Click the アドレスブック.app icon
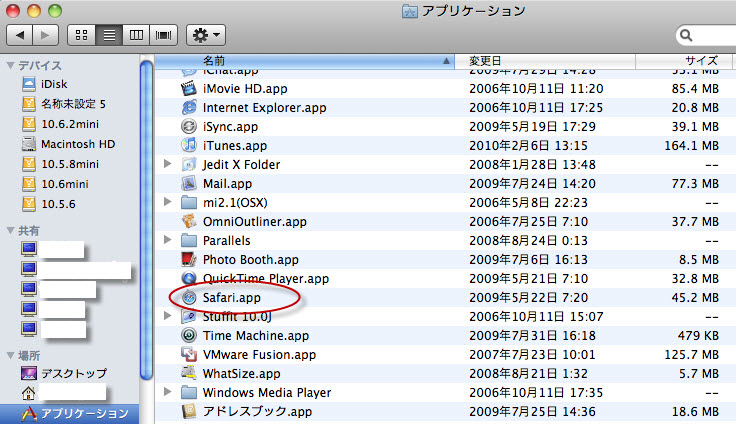 pyautogui.click(x=189, y=411)
